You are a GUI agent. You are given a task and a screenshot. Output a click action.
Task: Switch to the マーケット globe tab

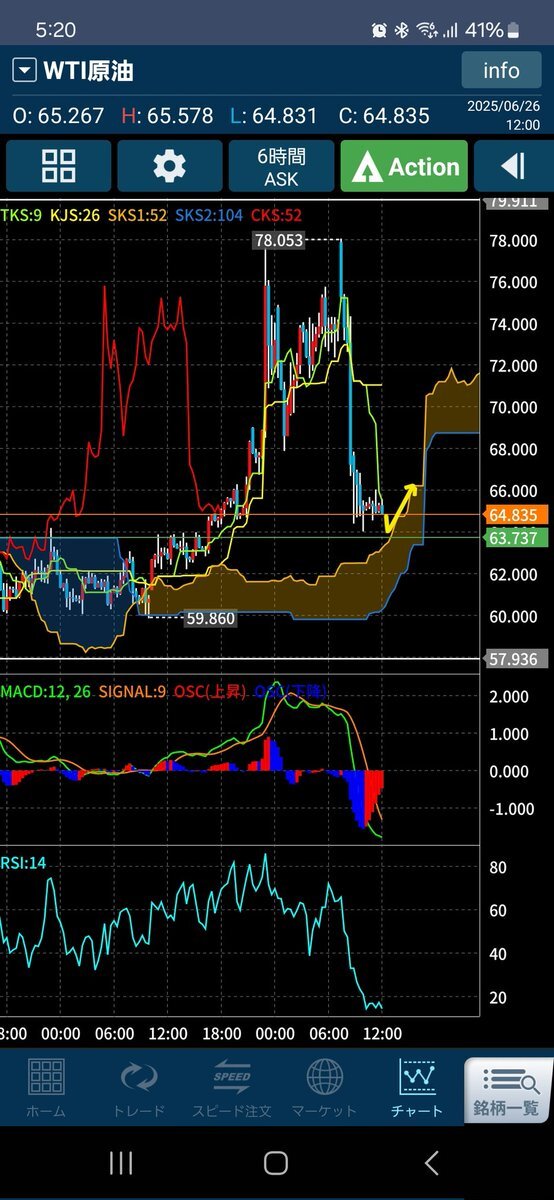pos(324,1088)
